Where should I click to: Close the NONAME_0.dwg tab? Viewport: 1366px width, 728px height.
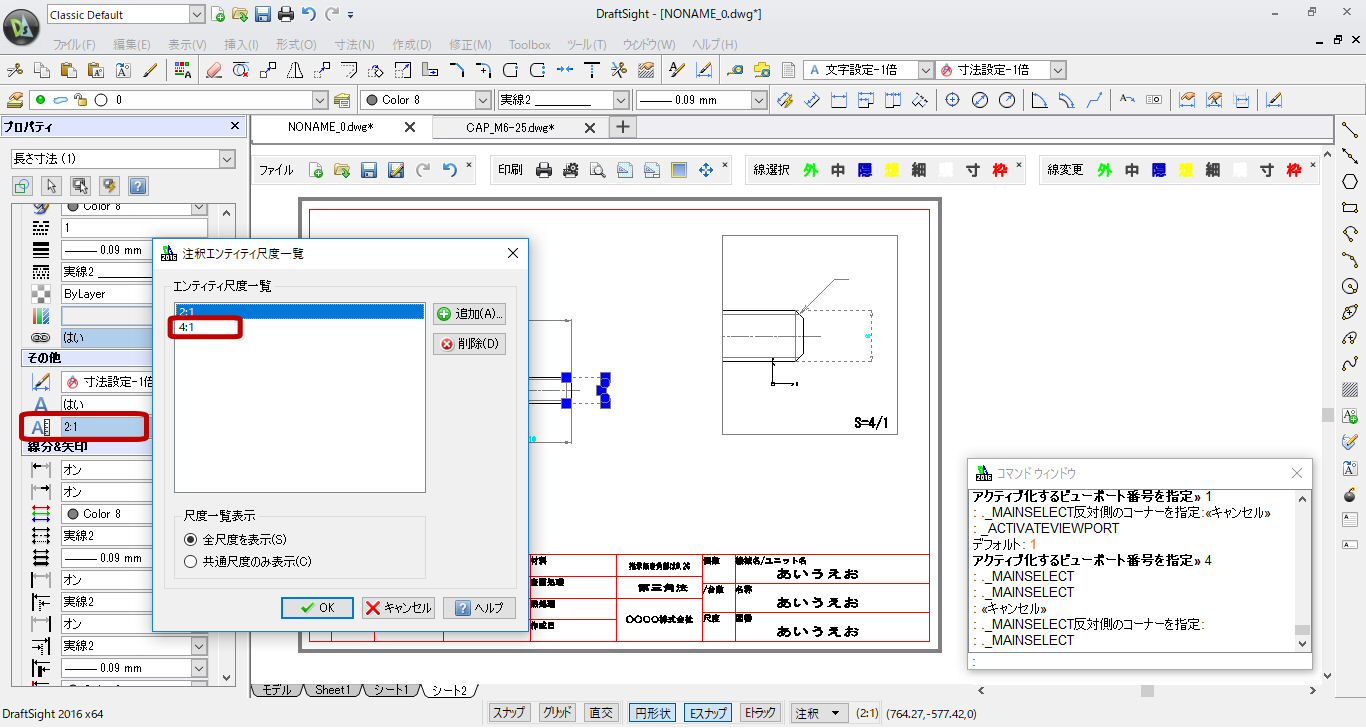[409, 127]
